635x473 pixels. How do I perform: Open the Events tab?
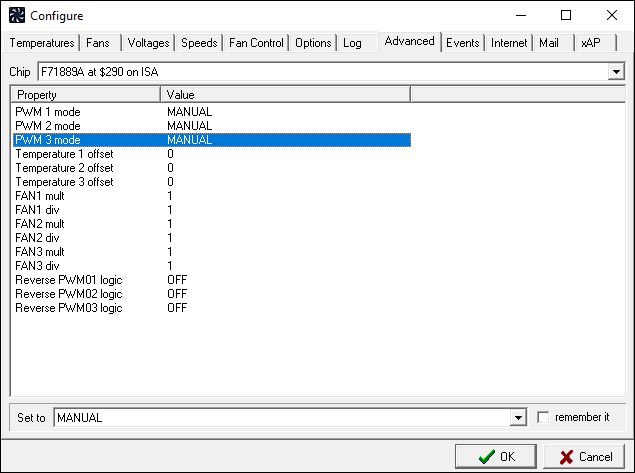(462, 43)
